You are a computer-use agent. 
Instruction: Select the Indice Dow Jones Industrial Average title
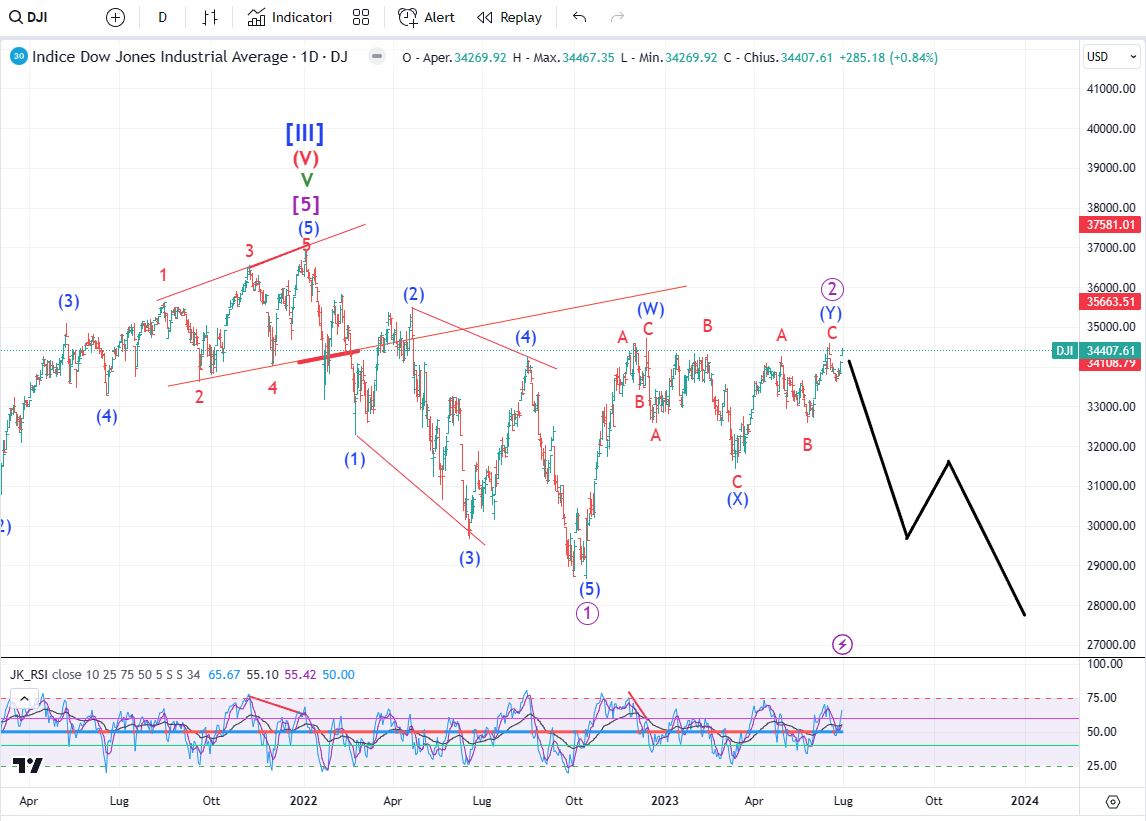190,56
